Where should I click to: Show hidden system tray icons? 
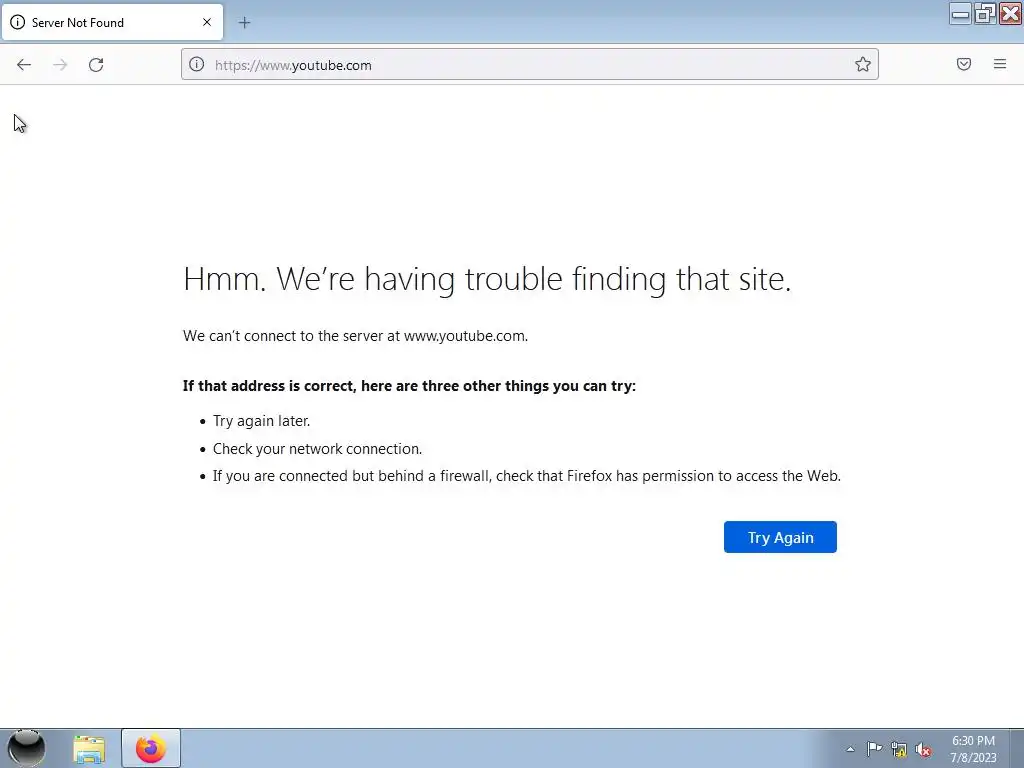click(x=850, y=749)
